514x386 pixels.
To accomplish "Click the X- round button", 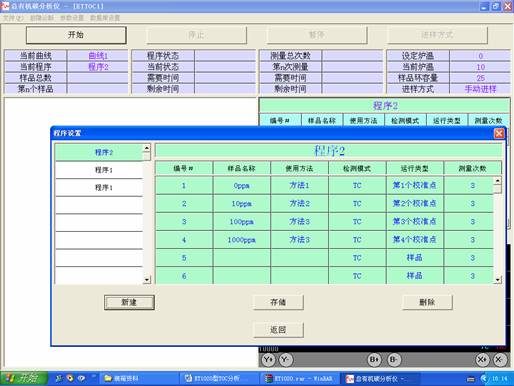I will click(499, 360).
